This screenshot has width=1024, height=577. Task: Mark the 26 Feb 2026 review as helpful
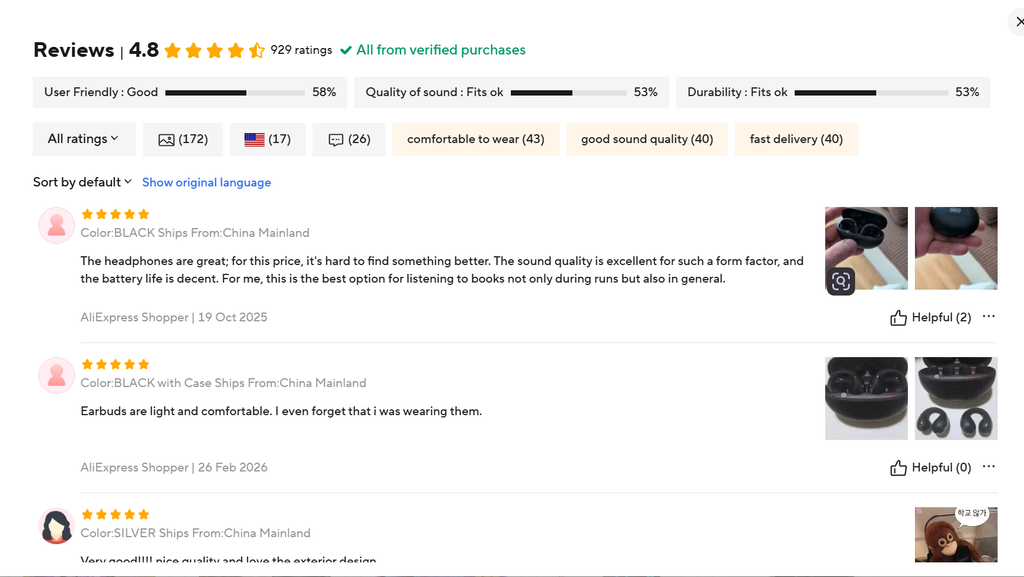[930, 467]
